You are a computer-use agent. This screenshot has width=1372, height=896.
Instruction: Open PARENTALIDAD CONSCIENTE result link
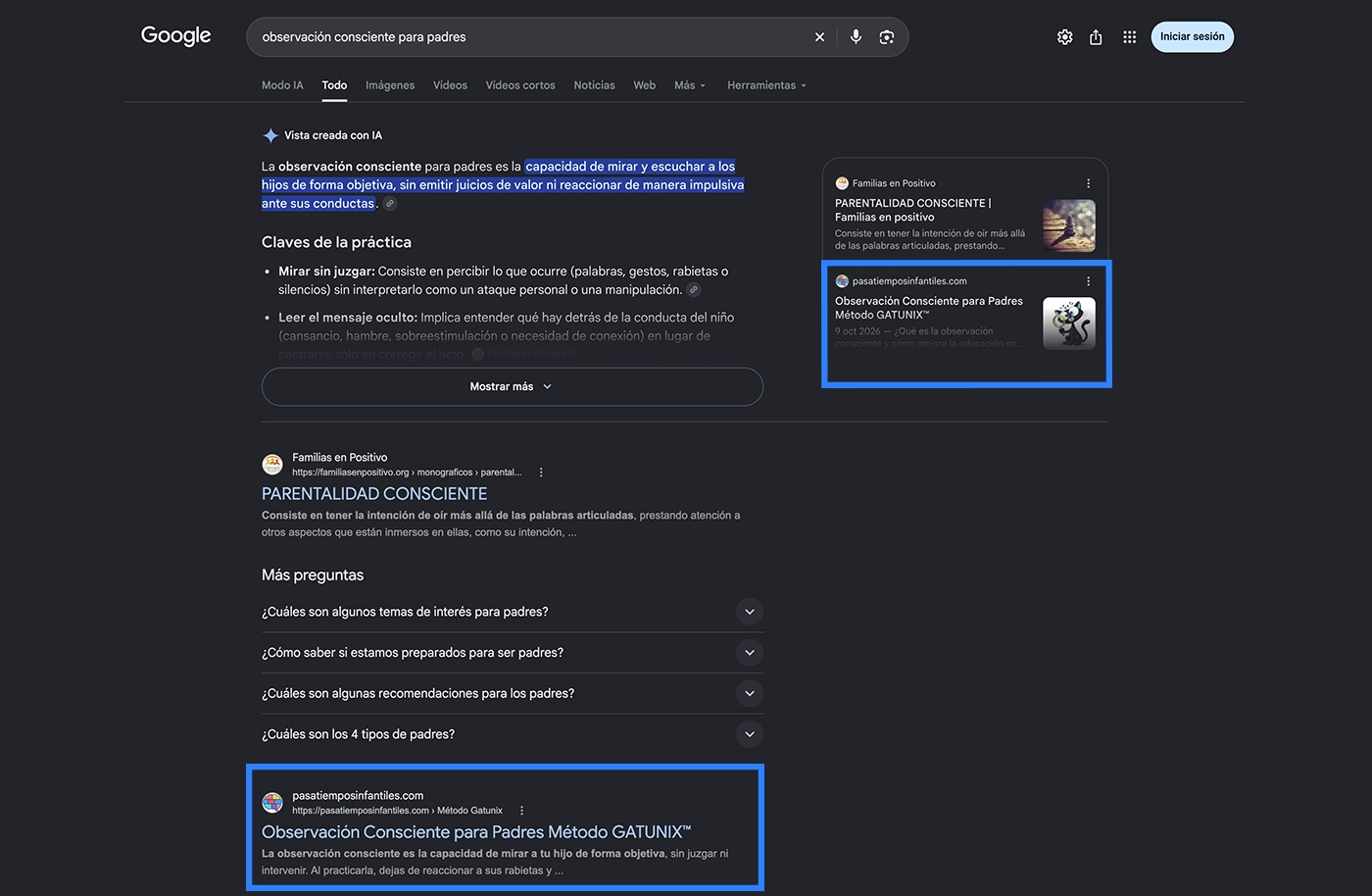[374, 494]
